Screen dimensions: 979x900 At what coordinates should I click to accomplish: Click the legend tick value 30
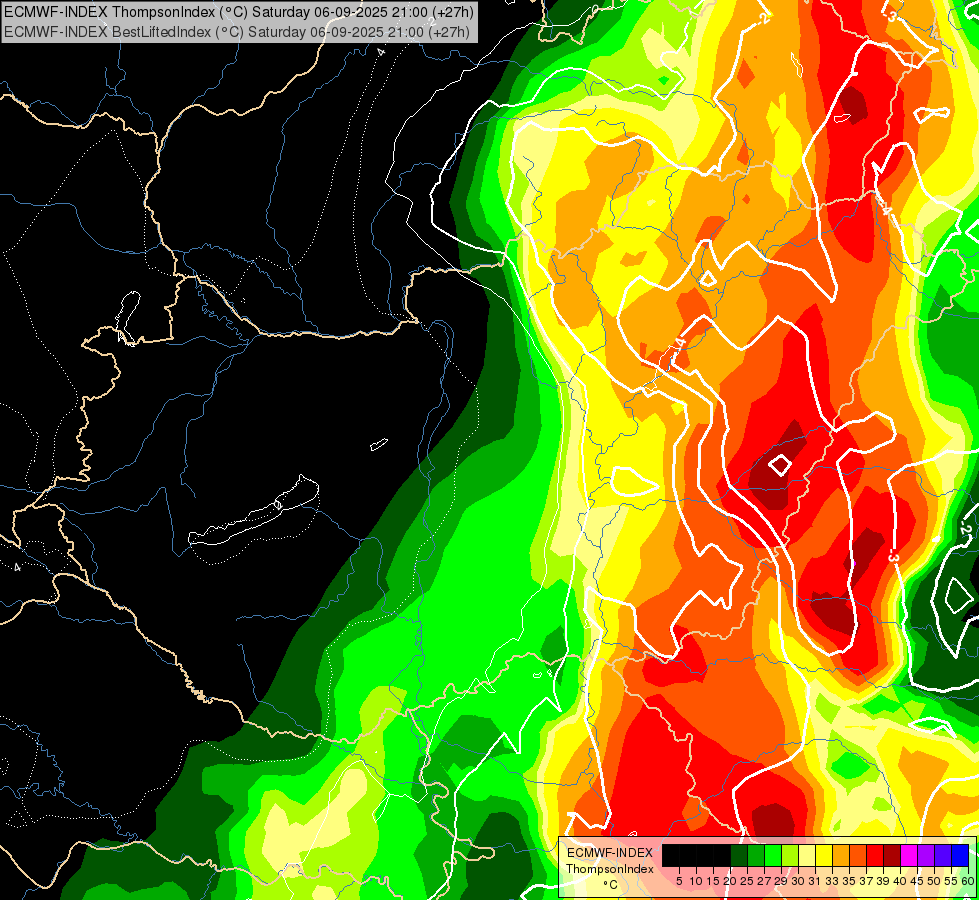[799, 881]
